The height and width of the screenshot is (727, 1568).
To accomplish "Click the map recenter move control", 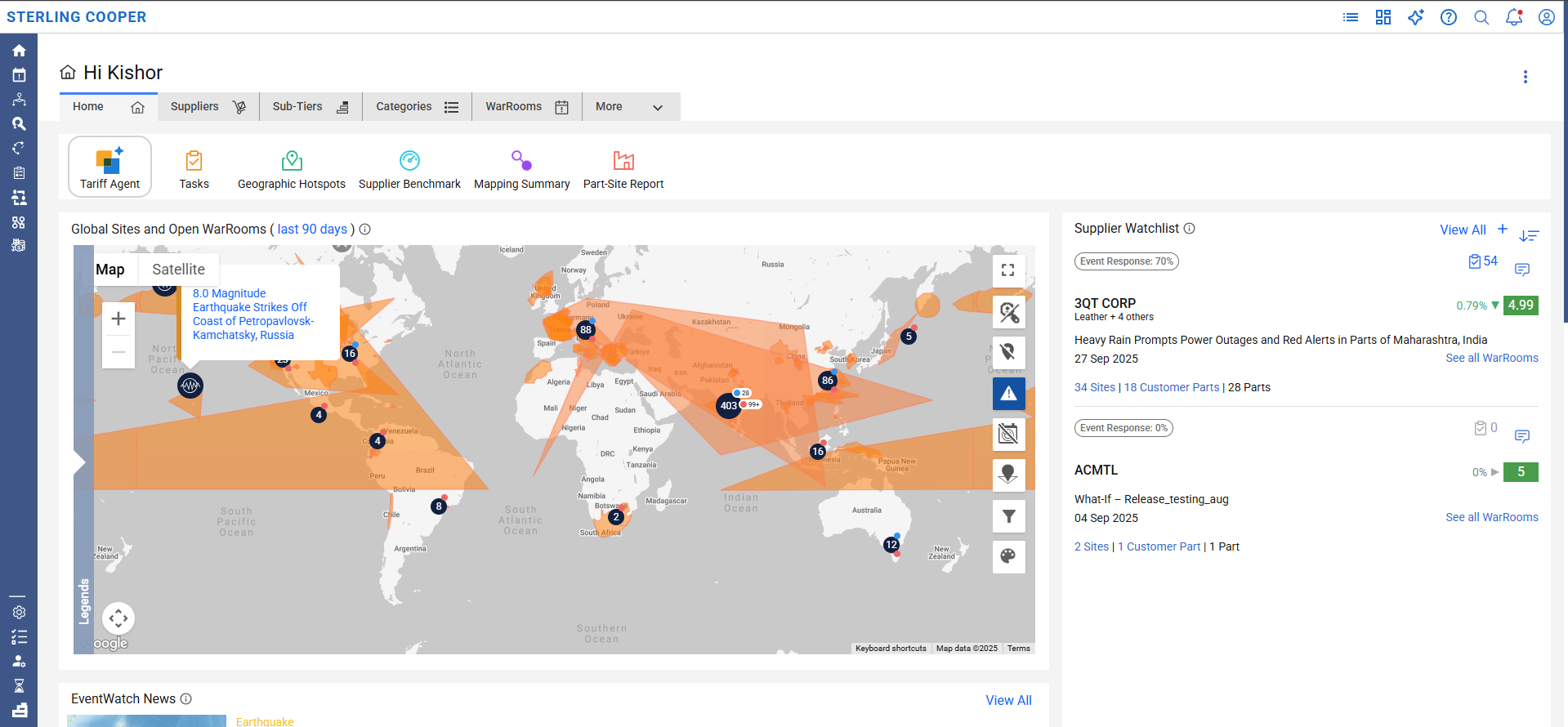I will pyautogui.click(x=118, y=618).
